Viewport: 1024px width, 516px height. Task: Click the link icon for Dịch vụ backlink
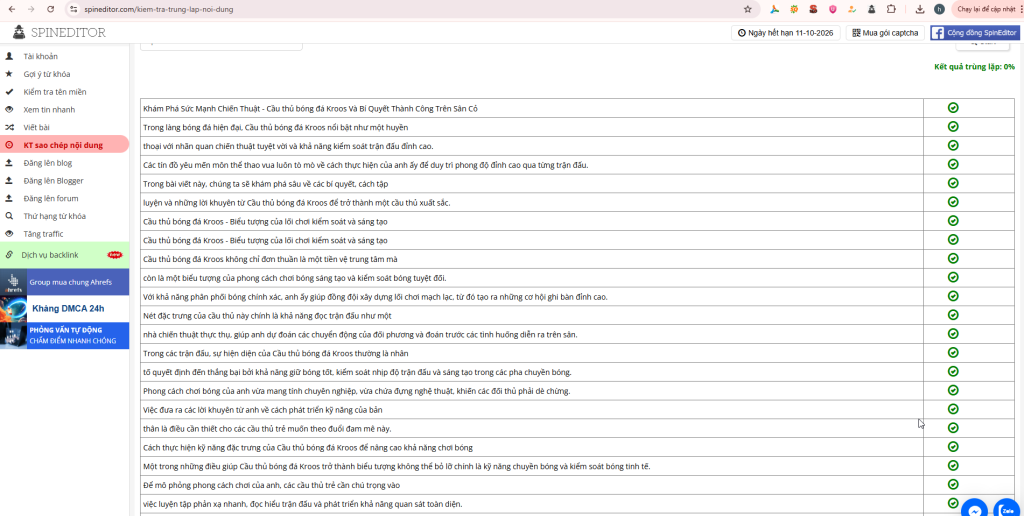click(x=9, y=255)
